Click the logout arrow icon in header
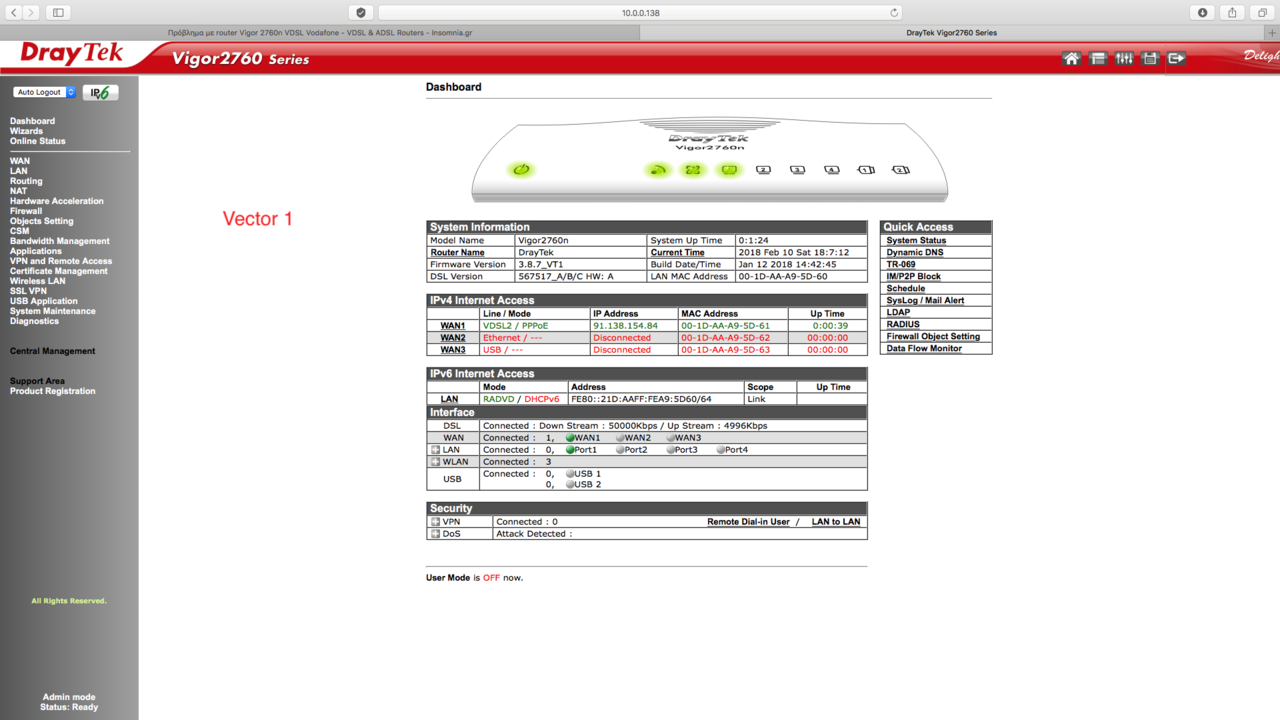This screenshot has width=1280, height=720. pos(1176,59)
